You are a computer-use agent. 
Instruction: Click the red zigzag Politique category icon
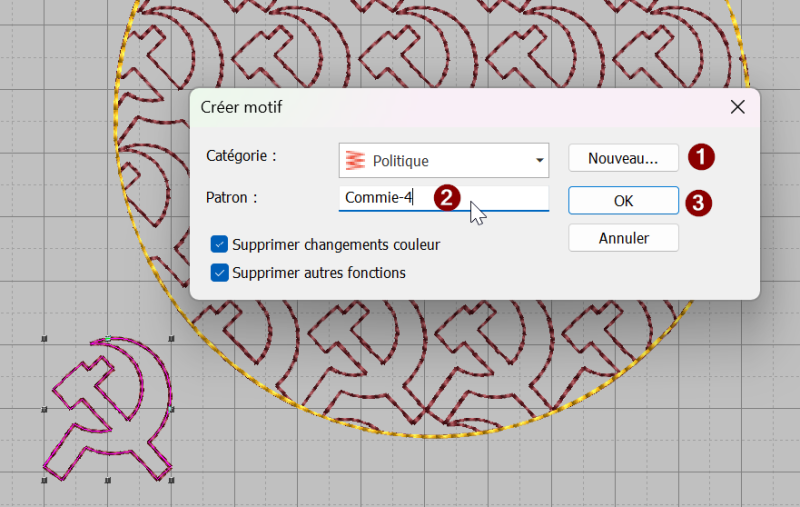tap(355, 160)
